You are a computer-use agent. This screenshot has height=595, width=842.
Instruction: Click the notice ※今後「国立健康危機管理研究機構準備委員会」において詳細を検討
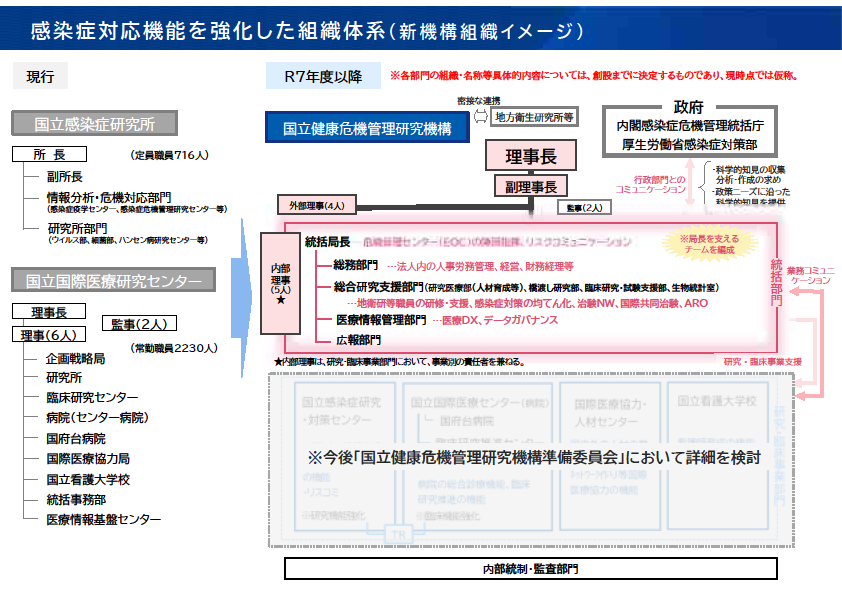click(534, 457)
